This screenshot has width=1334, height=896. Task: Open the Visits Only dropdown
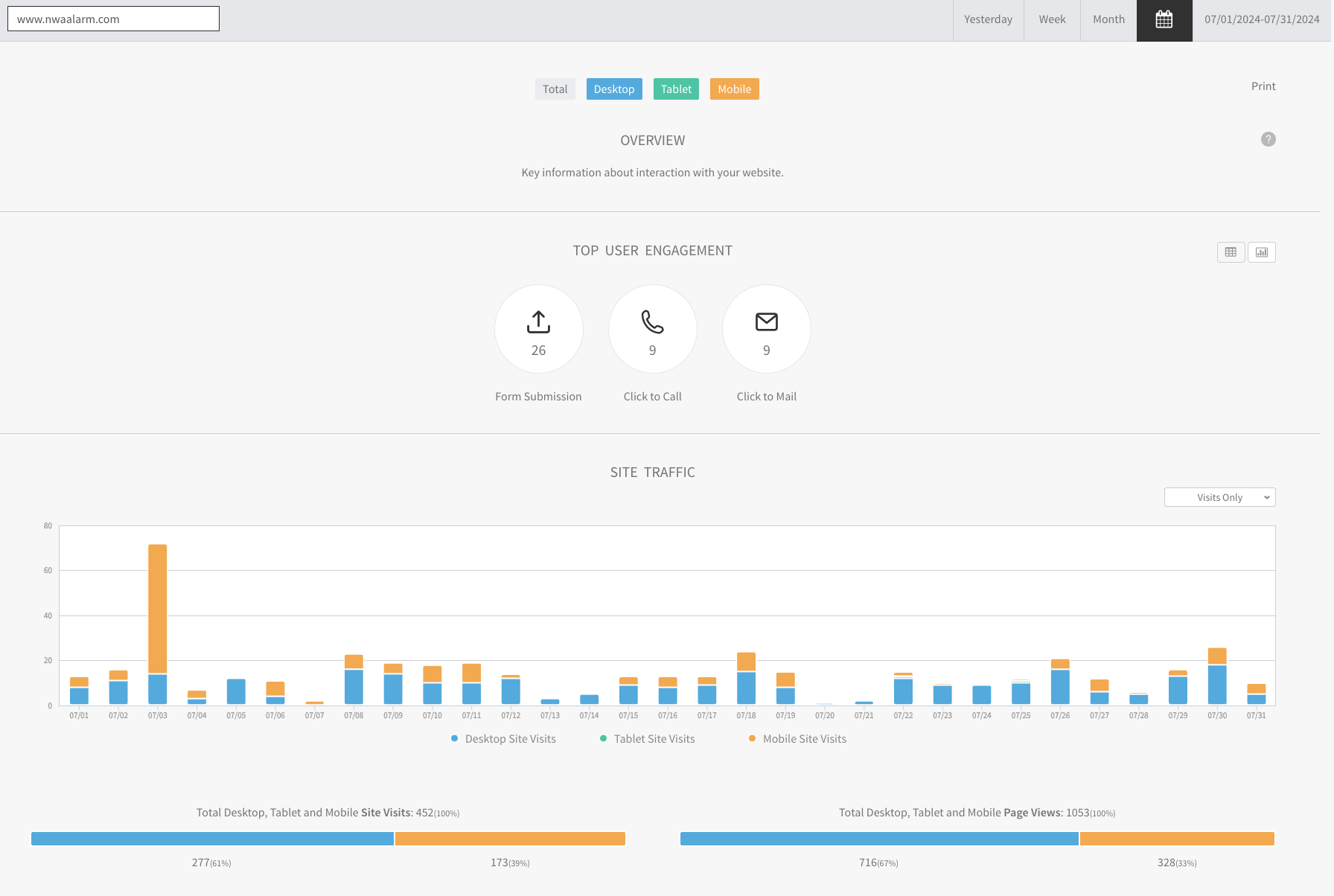1219,498
